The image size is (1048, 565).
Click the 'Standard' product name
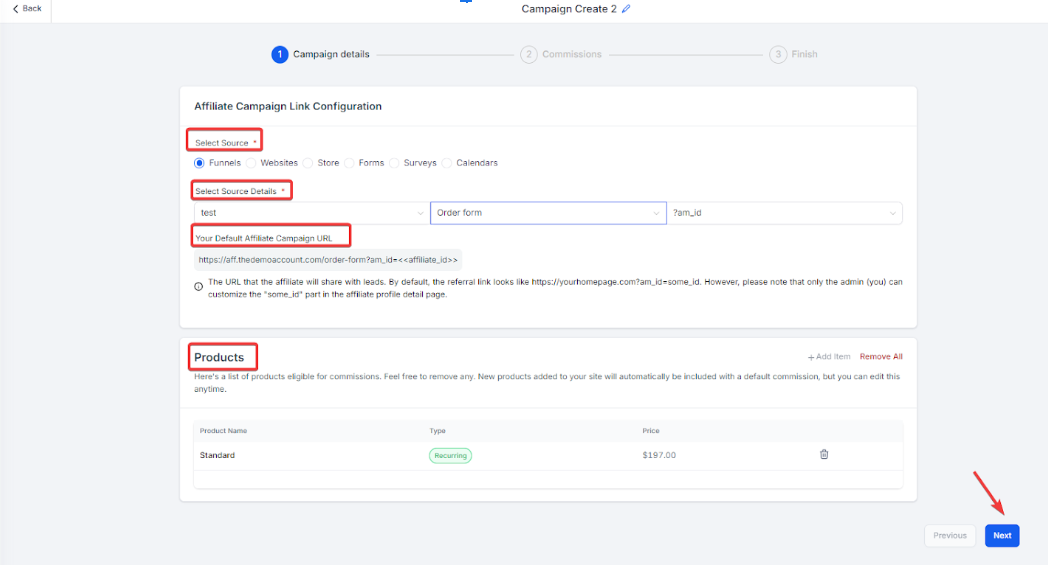(x=217, y=455)
